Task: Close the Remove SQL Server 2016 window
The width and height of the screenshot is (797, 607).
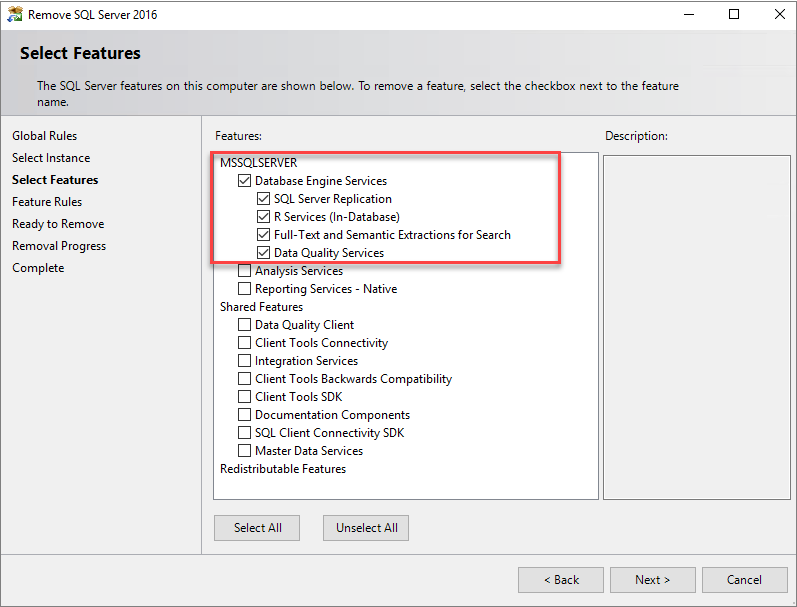Action: click(x=779, y=14)
